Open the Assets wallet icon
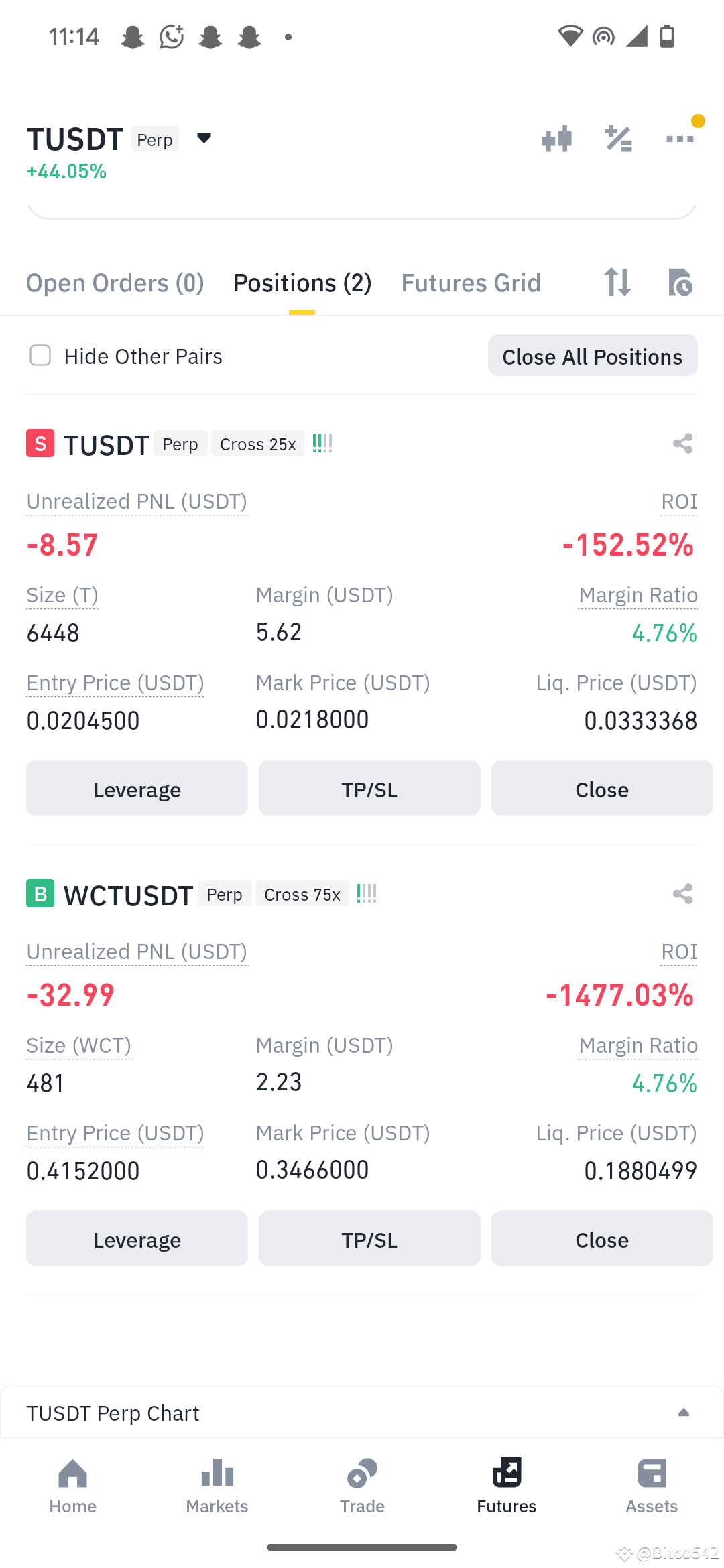The height and width of the screenshot is (1568, 724). (x=652, y=1473)
